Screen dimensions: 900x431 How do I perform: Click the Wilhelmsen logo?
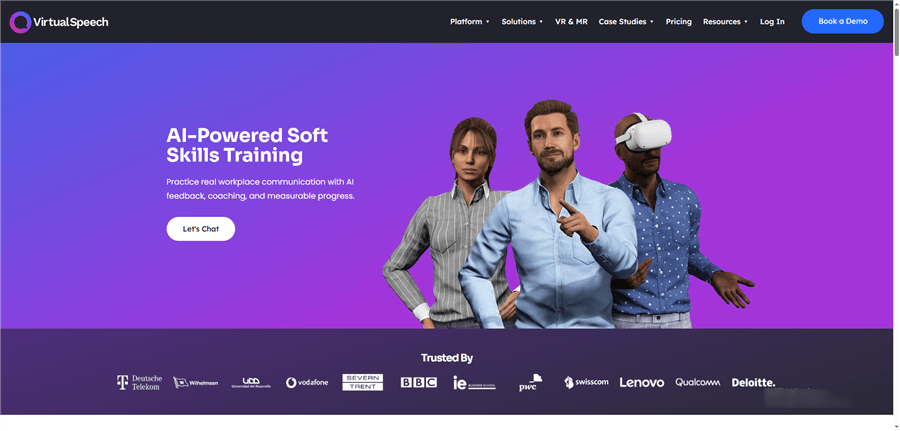[196, 382]
